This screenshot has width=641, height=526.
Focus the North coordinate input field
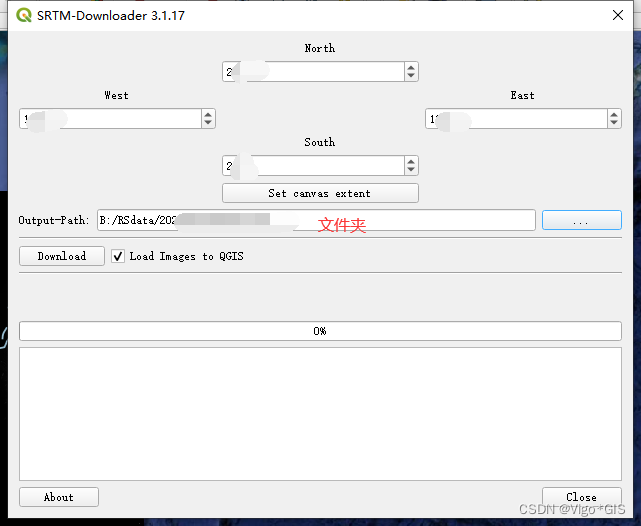(314, 72)
